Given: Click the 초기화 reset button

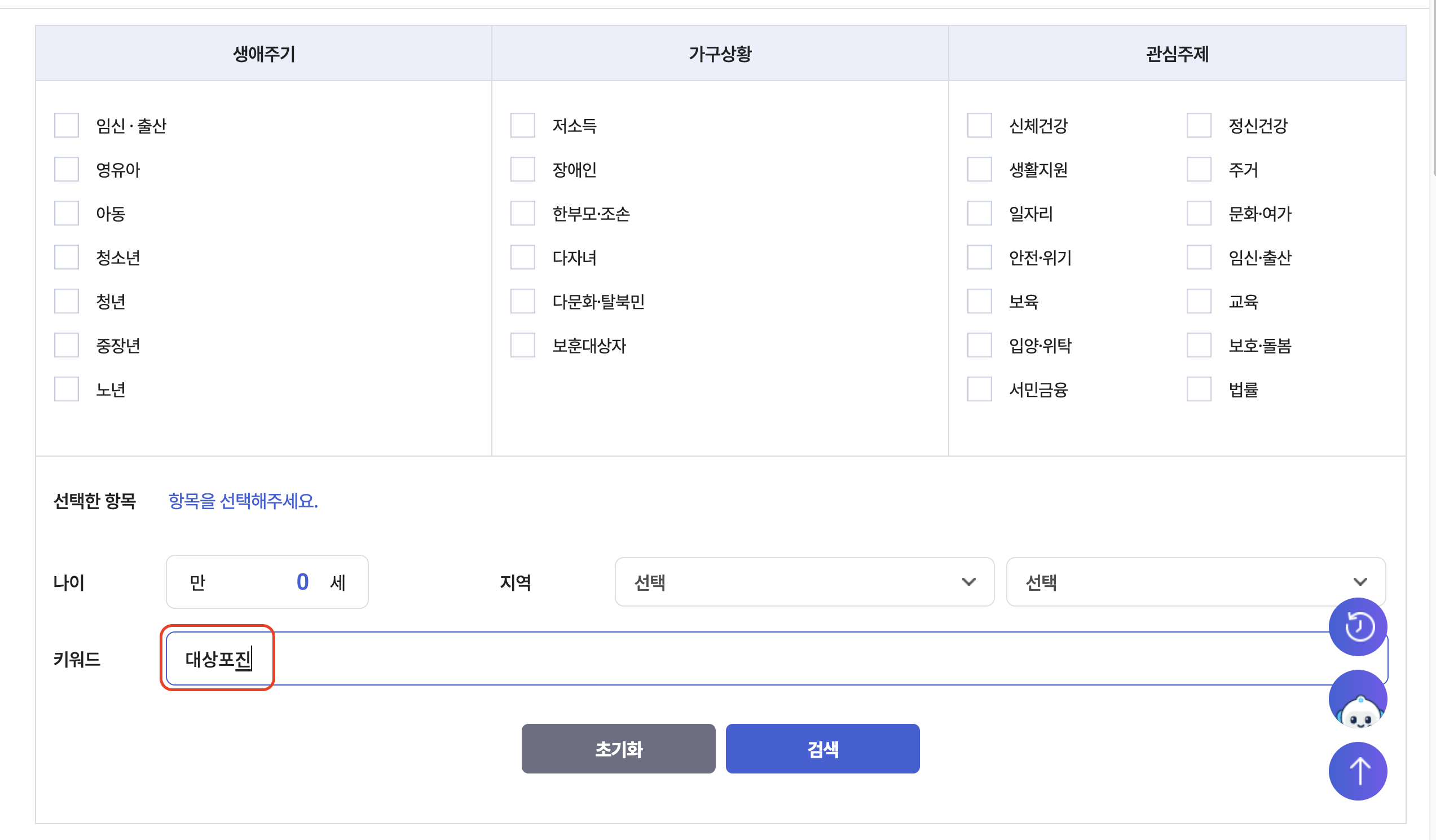Looking at the screenshot, I should tap(618, 749).
